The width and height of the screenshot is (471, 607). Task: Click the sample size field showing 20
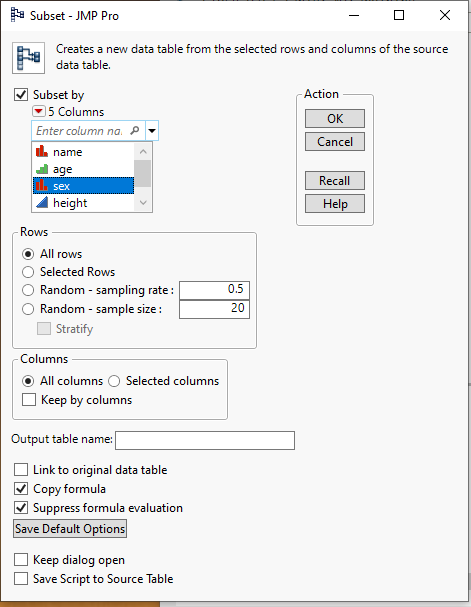[214, 309]
